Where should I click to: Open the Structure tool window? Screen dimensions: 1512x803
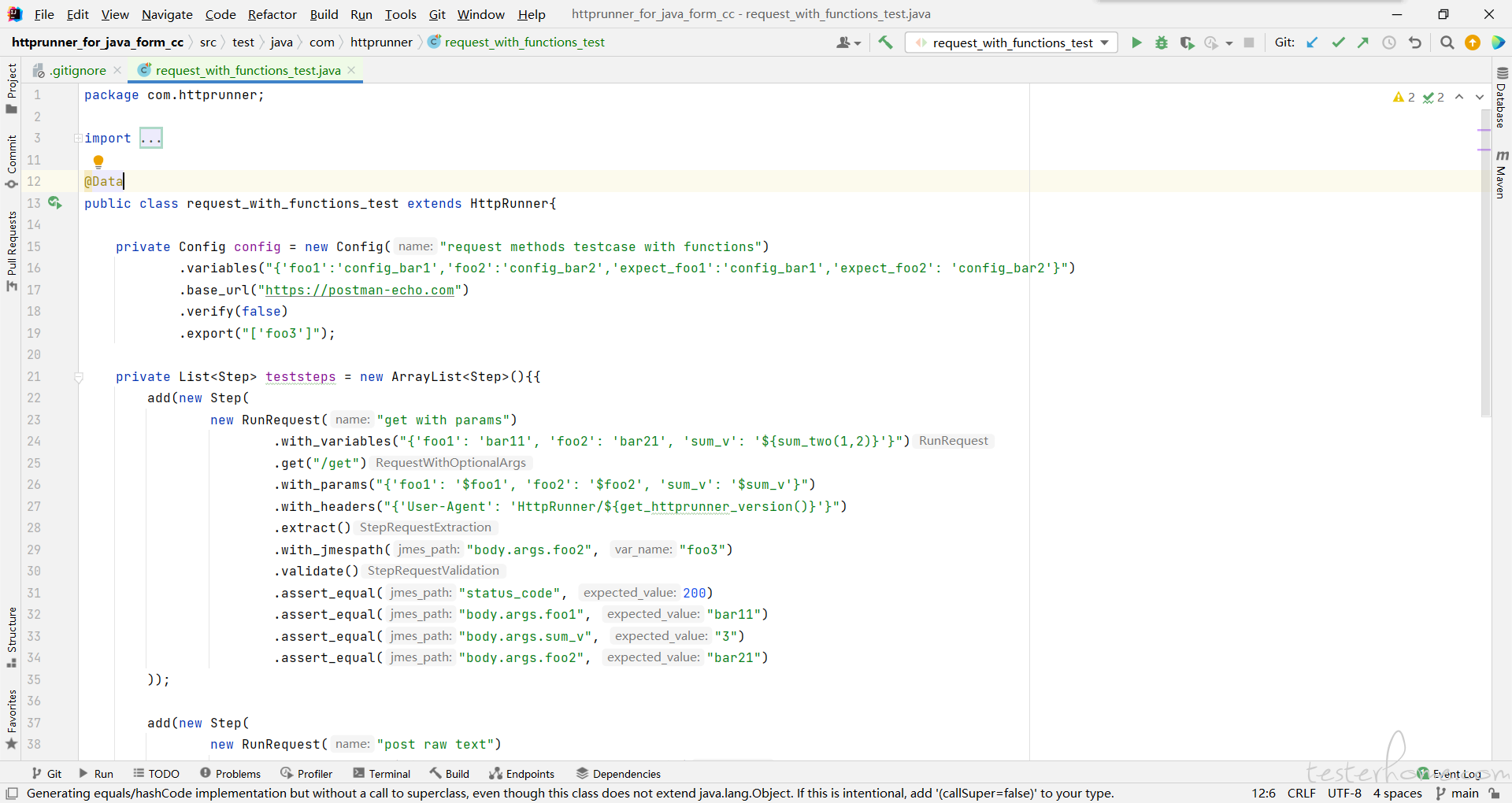(x=11, y=638)
